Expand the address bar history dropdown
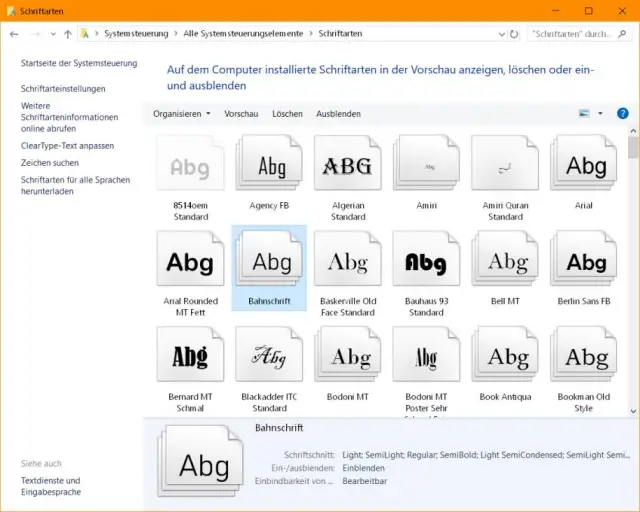Viewport: 640px width, 512px height. (501, 33)
